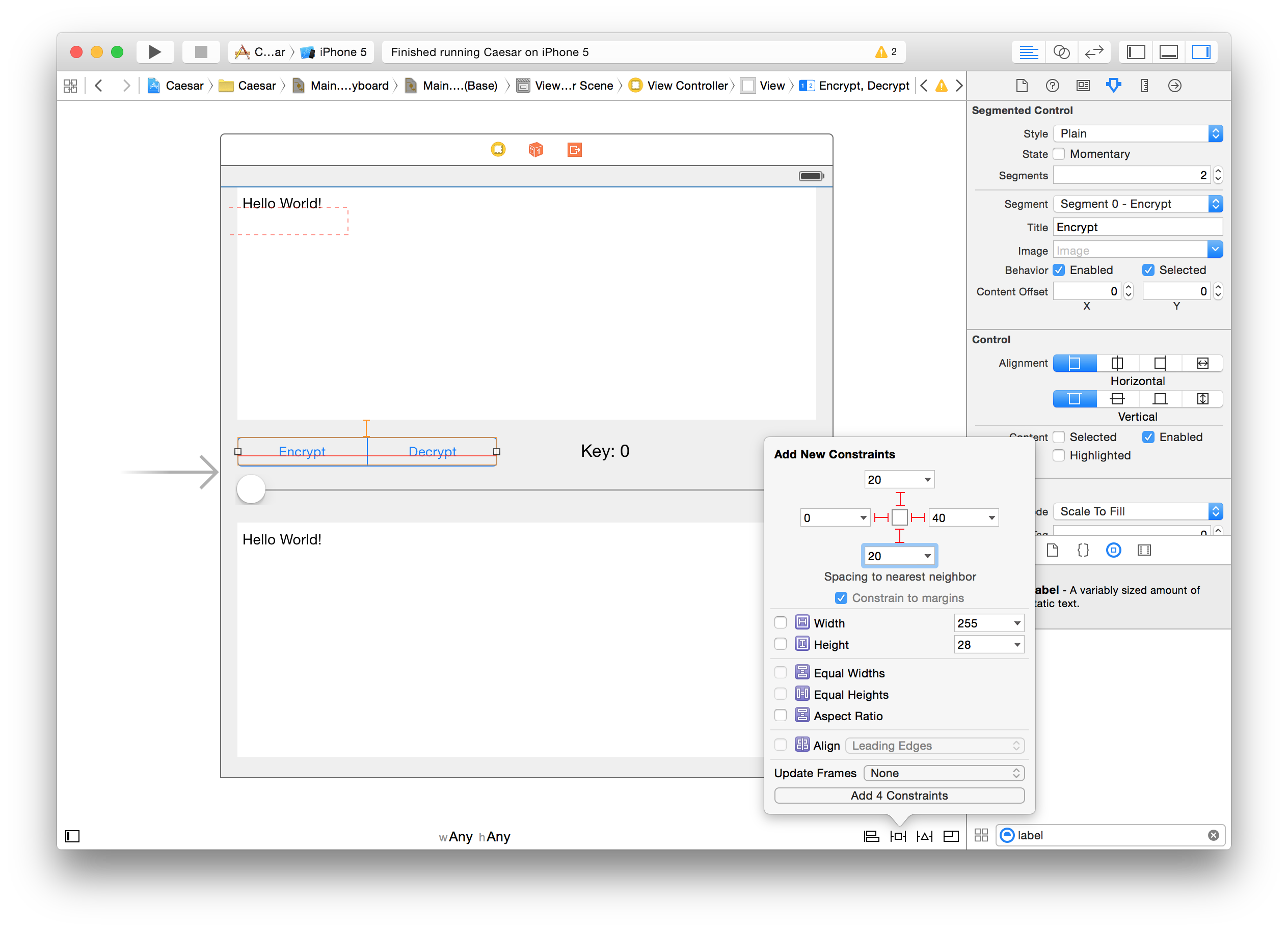Select the Decrypt segment on canvas
The height and width of the screenshot is (931, 1288).
(x=432, y=452)
